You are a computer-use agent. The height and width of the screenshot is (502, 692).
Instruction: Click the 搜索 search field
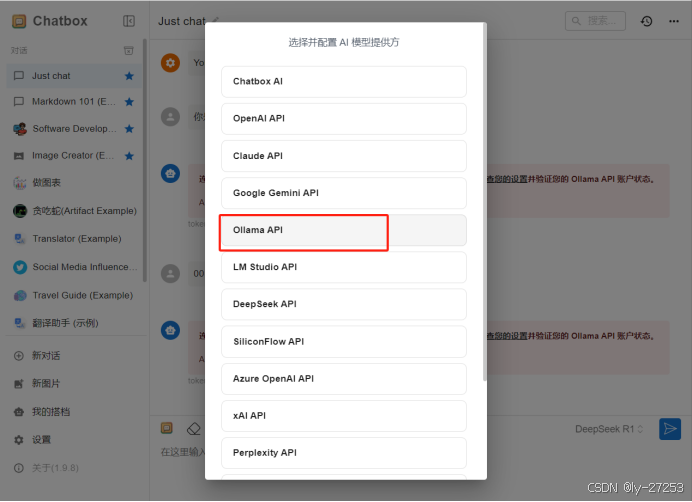coord(595,21)
